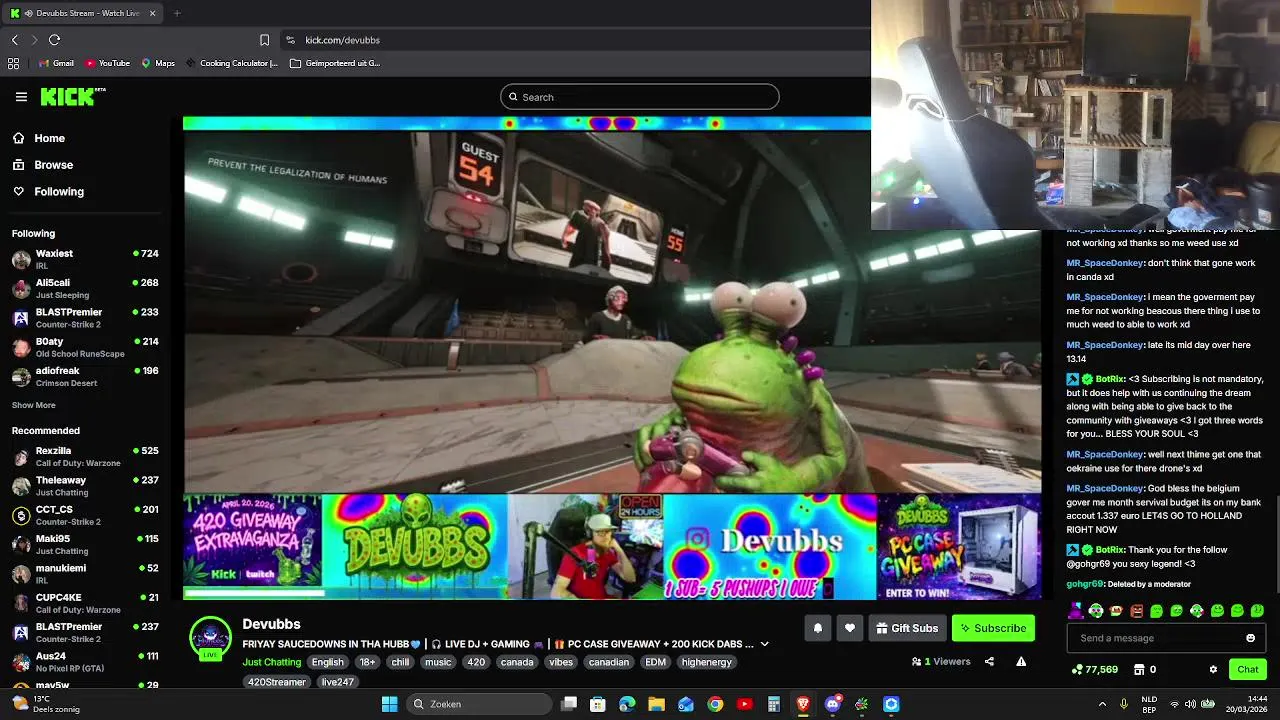Viewport: 1280px width, 720px height.
Task: Bookmark this page with the bookmark icon
Action: pyautogui.click(x=264, y=40)
